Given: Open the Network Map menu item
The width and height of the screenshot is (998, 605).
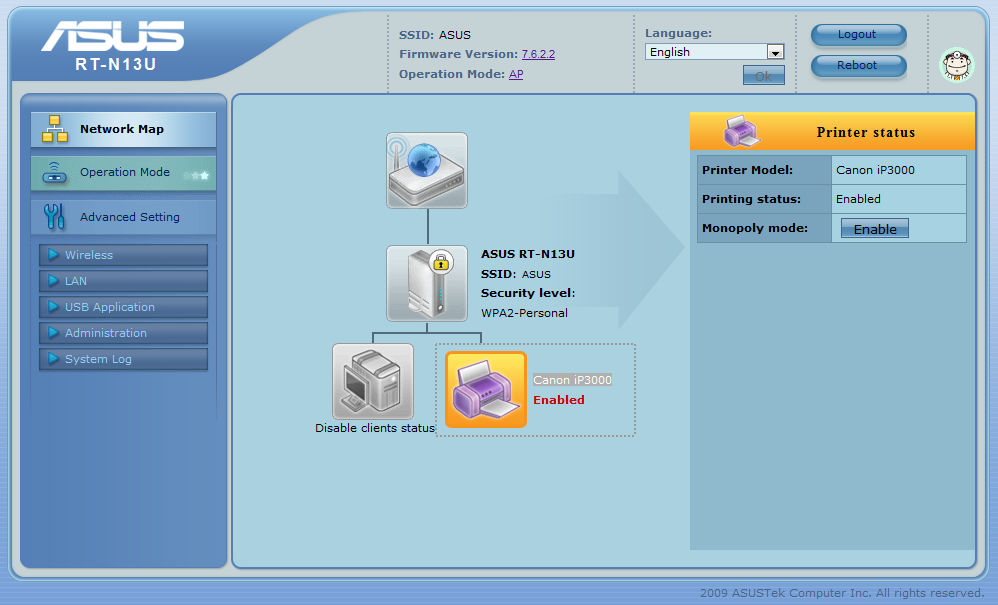Looking at the screenshot, I should coord(123,130).
